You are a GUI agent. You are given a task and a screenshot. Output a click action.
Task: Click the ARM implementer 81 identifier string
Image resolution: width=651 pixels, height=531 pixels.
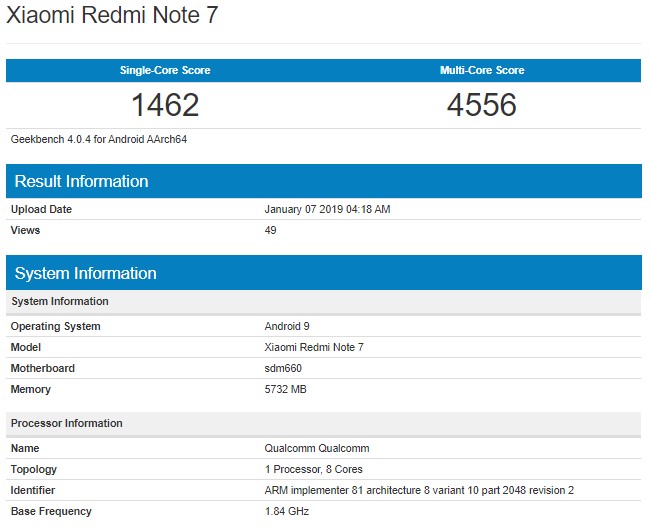(419, 490)
